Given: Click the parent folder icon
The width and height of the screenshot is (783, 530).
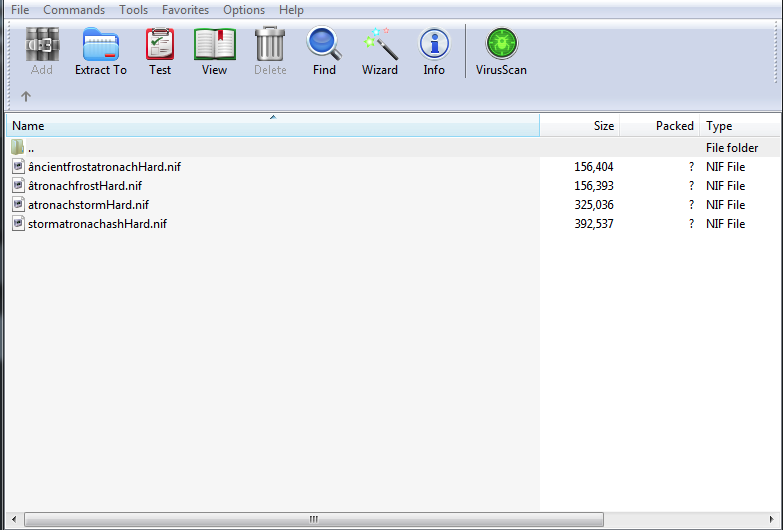Looking at the screenshot, I should (x=17, y=147).
